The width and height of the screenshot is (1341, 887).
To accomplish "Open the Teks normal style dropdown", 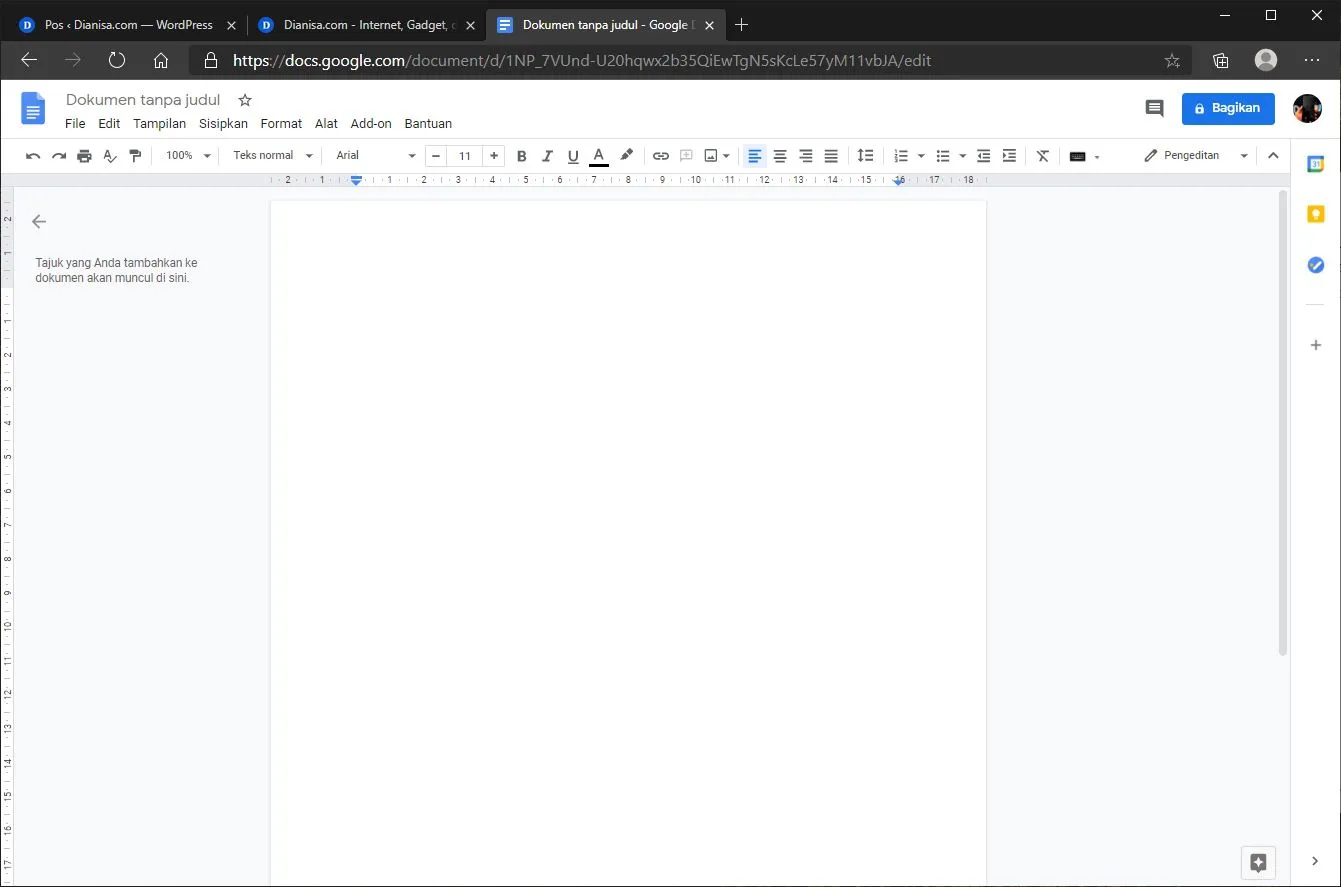I will (268, 156).
